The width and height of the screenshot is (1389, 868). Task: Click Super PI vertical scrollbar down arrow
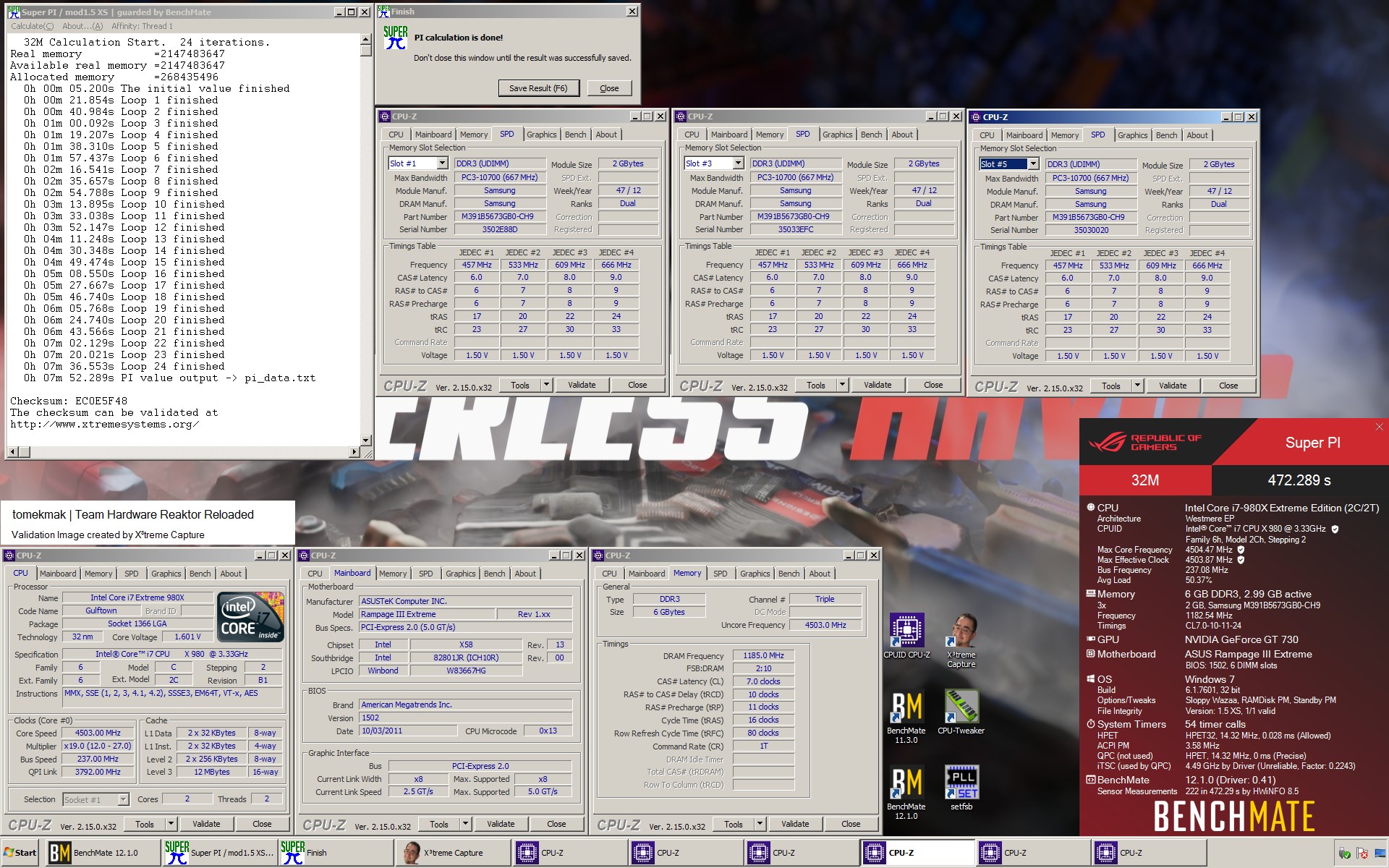365,440
